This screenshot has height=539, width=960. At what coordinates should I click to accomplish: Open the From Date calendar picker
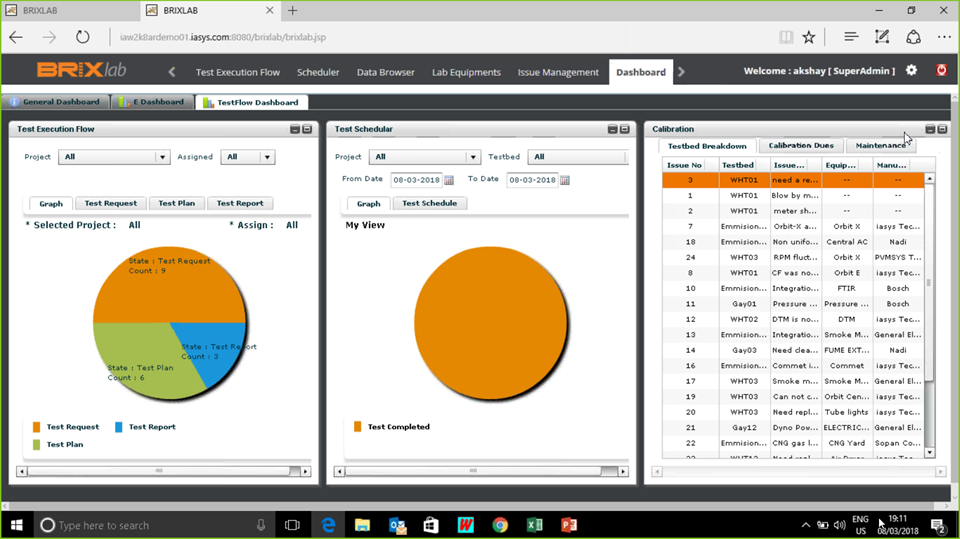[449, 180]
